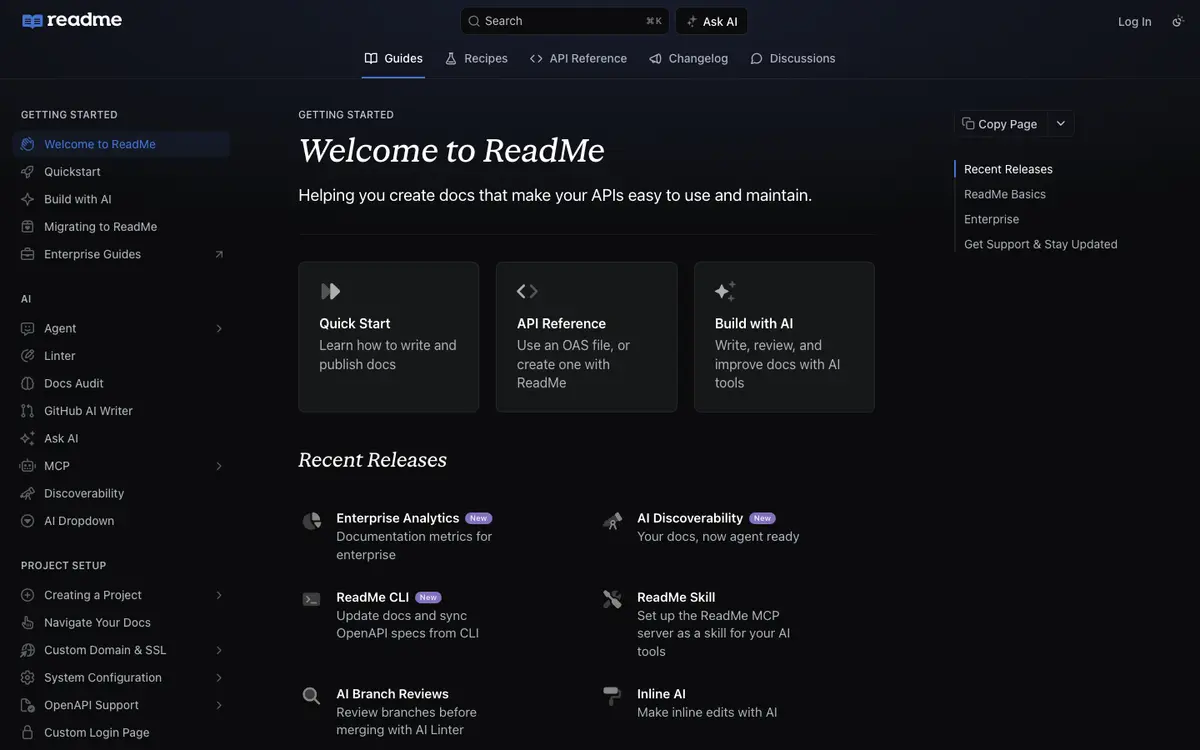Click the Creating a Project plus icon
The height and width of the screenshot is (750, 1200).
click(x=27, y=595)
